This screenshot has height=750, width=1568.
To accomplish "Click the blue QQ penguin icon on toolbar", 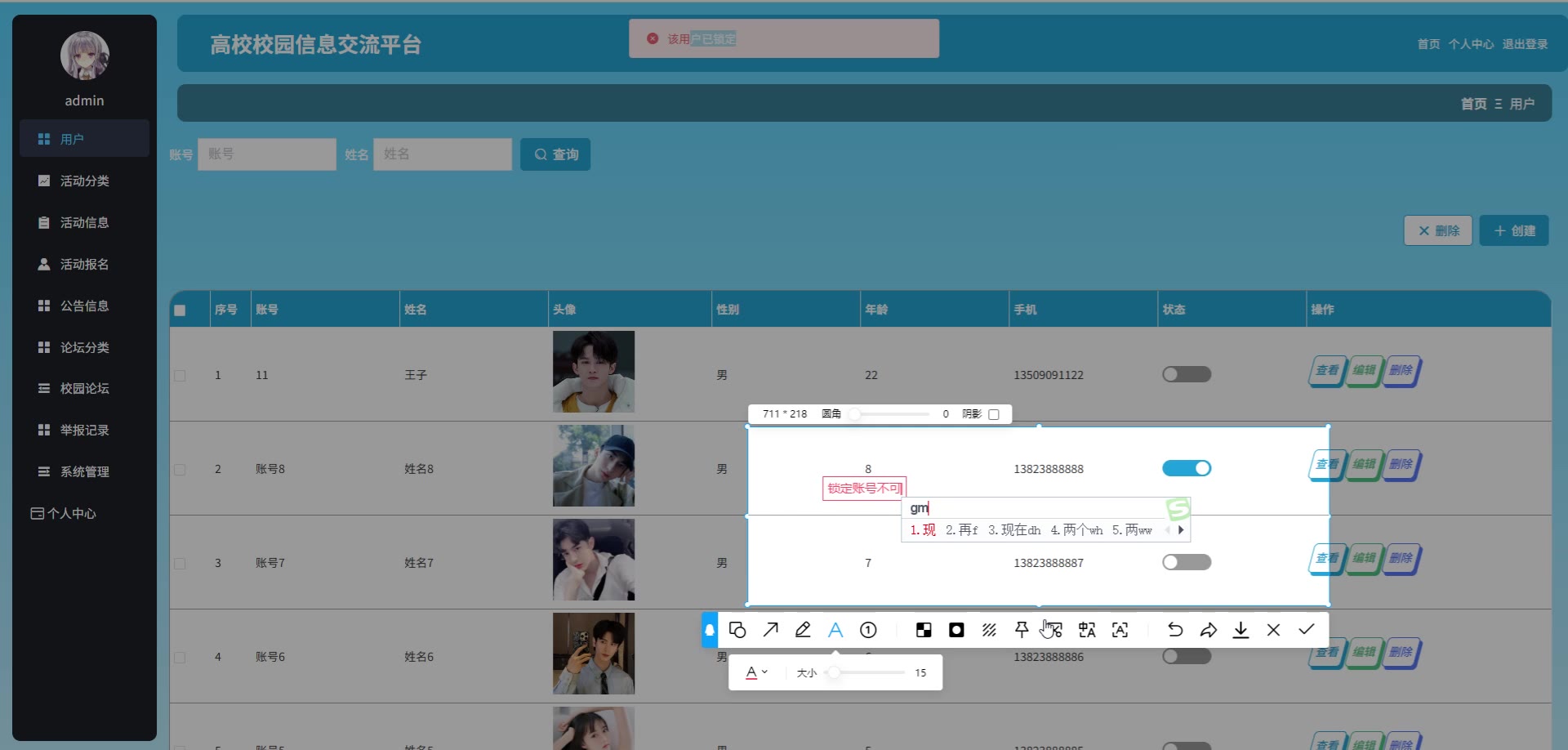I will (x=710, y=630).
